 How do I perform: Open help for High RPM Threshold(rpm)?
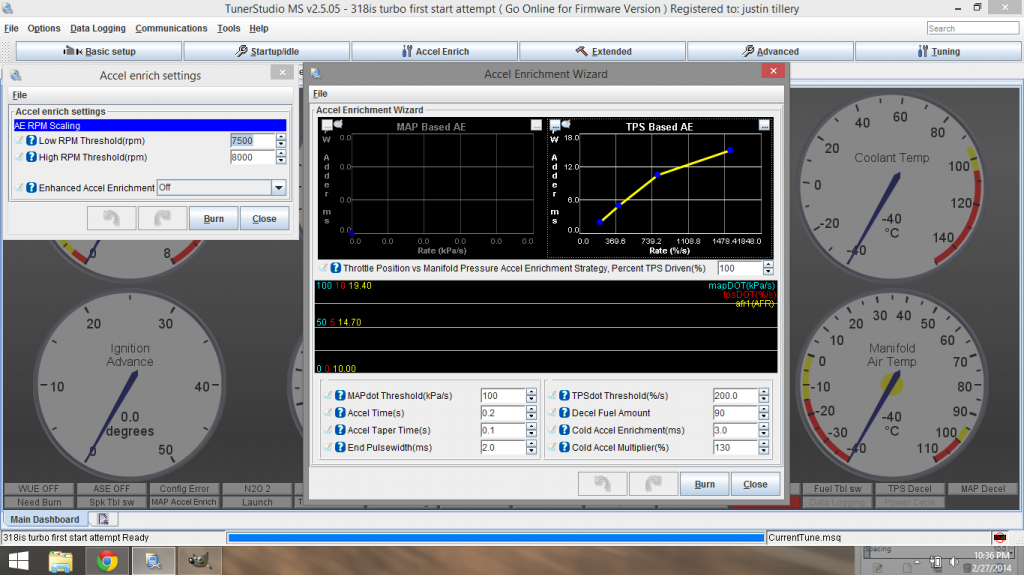(31, 157)
